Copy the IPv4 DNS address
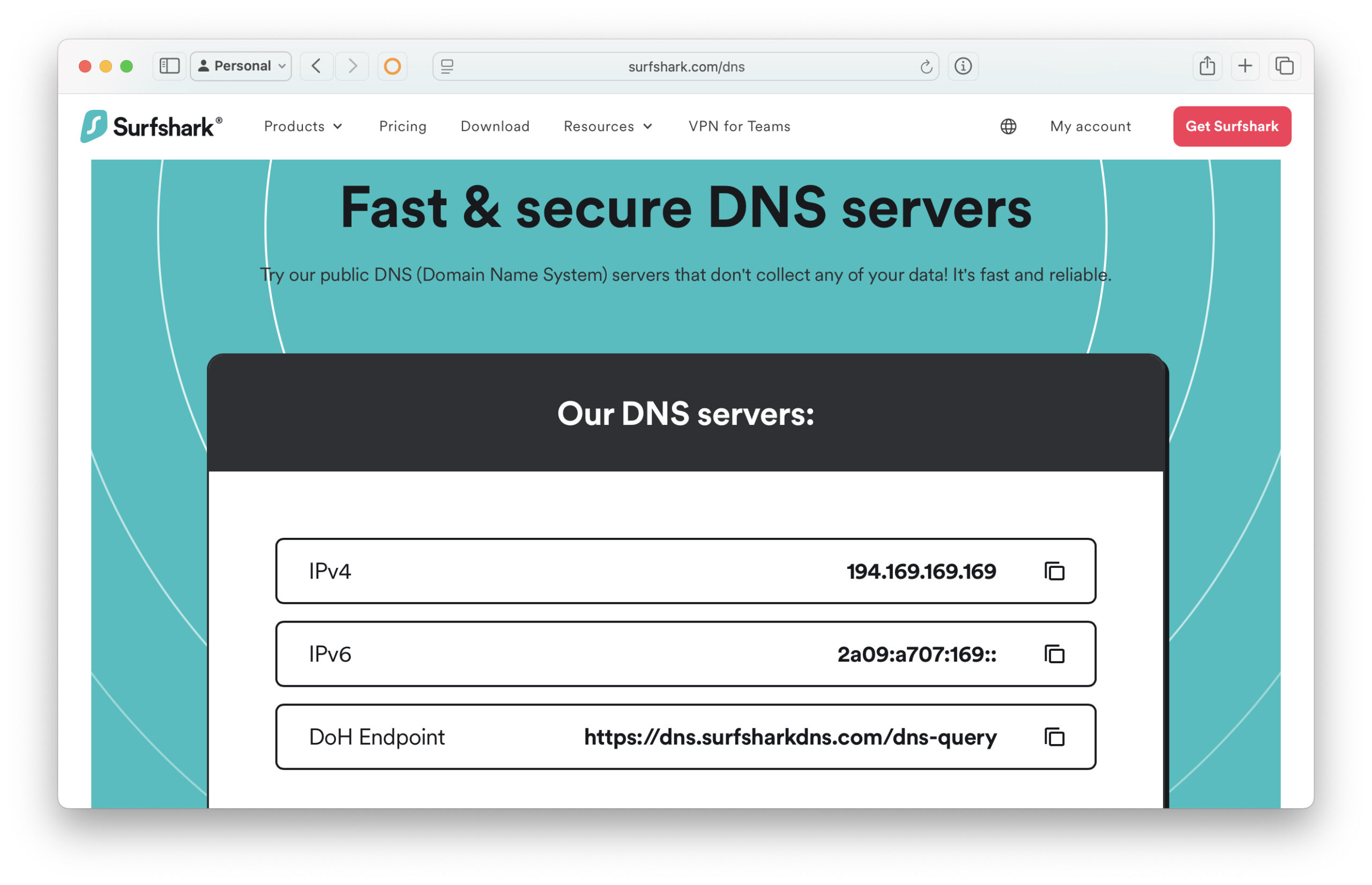 [x=1055, y=571]
